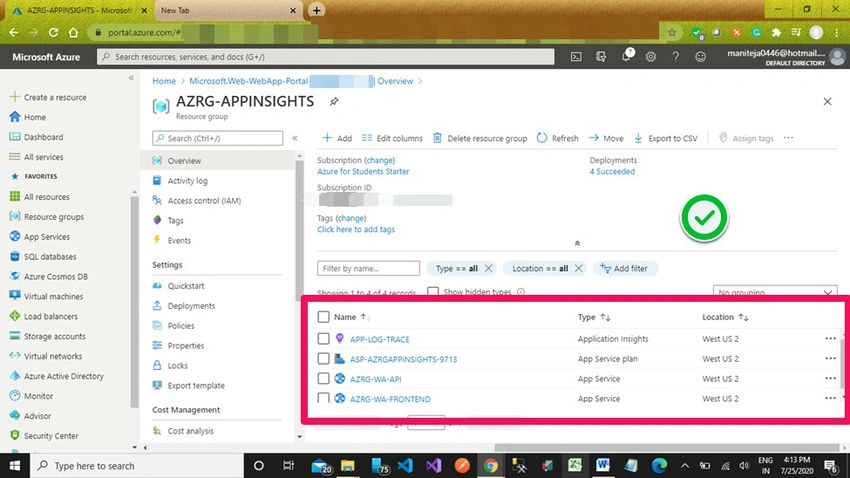
Task: Open portal settings gear icon
Action: 651,56
